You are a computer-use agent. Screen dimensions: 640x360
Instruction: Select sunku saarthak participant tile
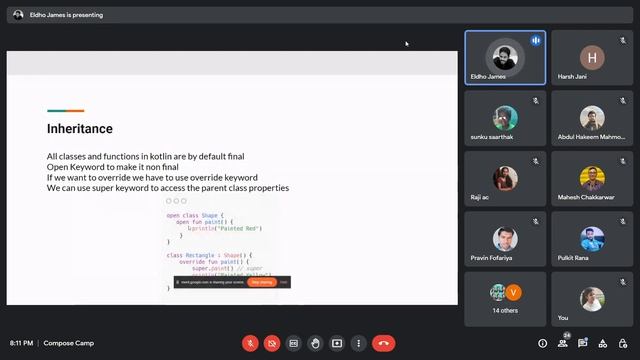[x=505, y=118]
